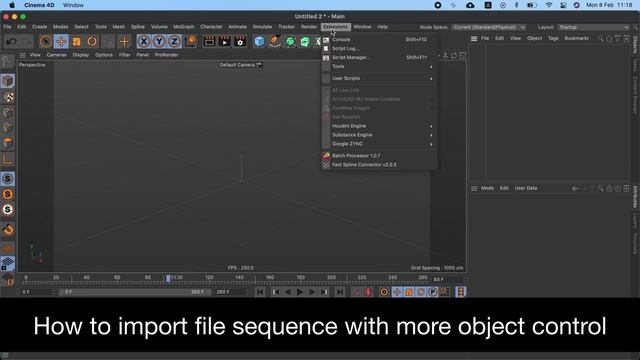
Task: Expand the User Scripts submenu
Action: point(379,78)
